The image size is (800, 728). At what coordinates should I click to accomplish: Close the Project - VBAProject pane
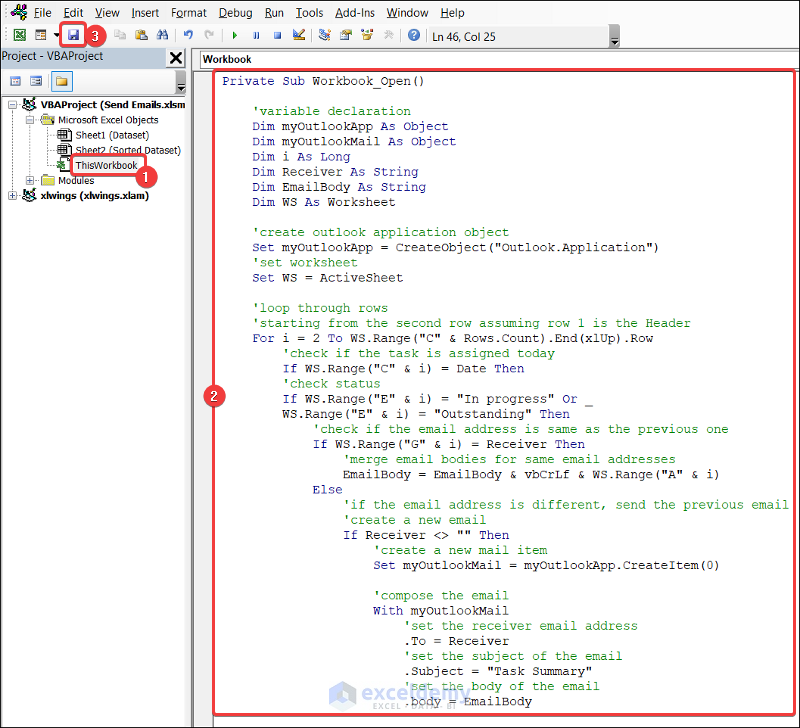coord(176,58)
